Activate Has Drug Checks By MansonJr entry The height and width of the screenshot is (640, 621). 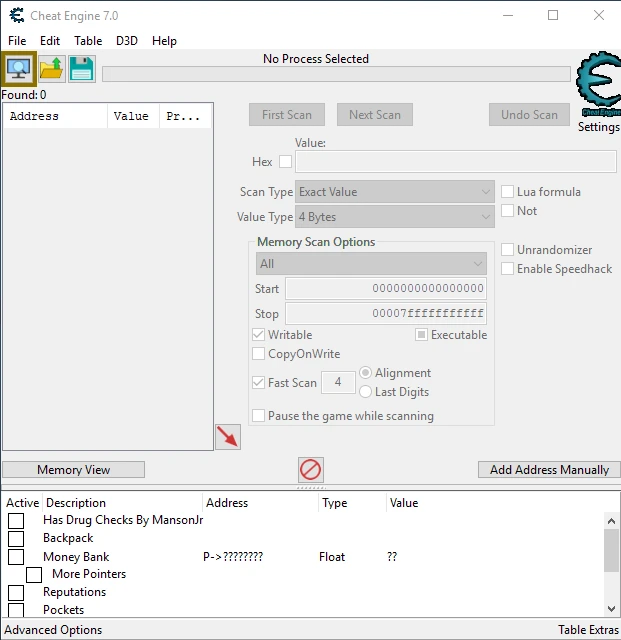(x=16, y=521)
